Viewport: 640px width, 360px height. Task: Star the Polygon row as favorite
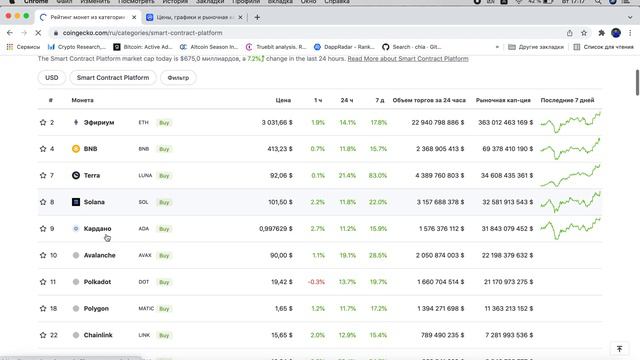[x=43, y=309]
